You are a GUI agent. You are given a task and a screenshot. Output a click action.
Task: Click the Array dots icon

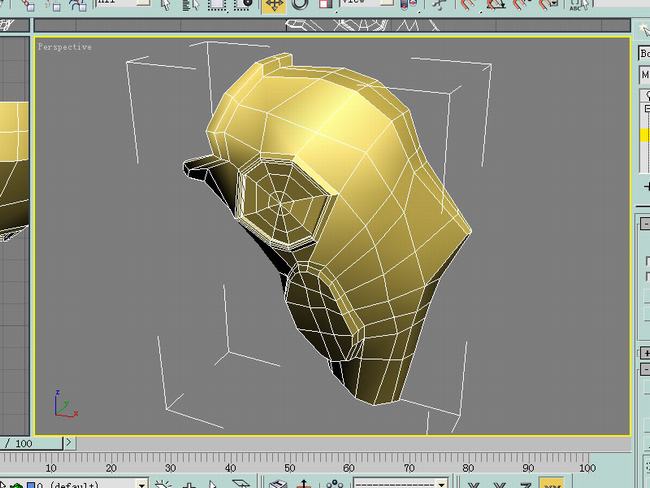tap(335, 484)
